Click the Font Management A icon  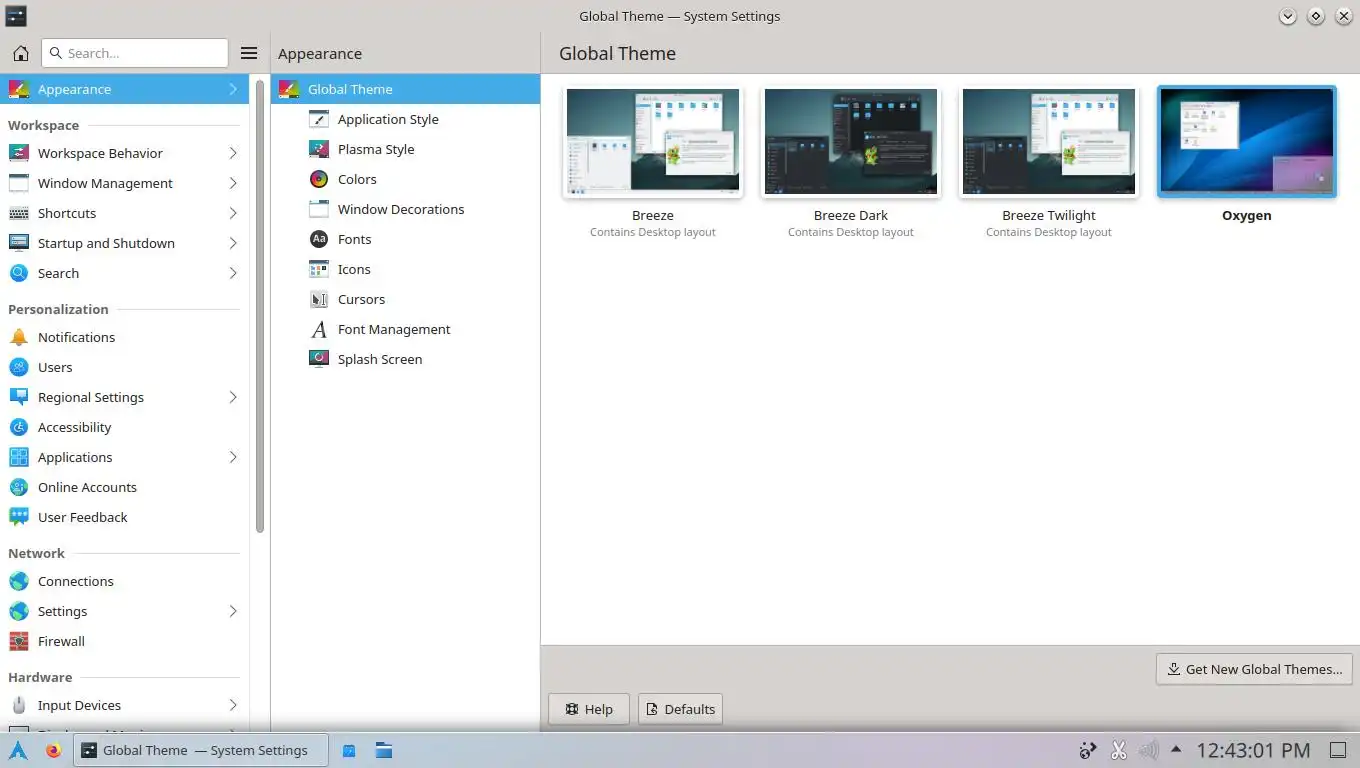pos(319,329)
